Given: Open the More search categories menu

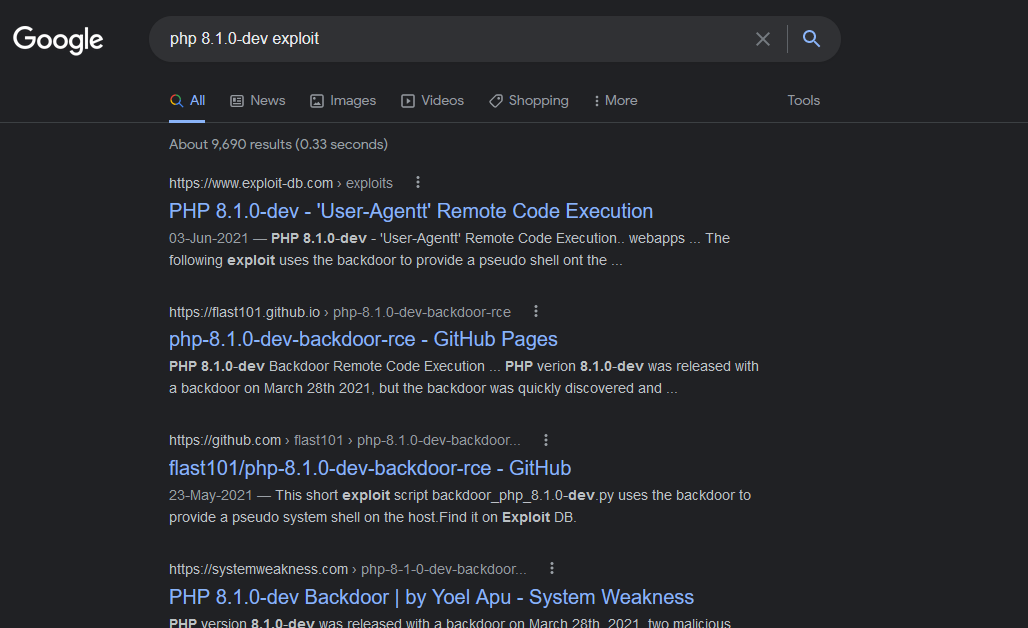Looking at the screenshot, I should coord(616,100).
